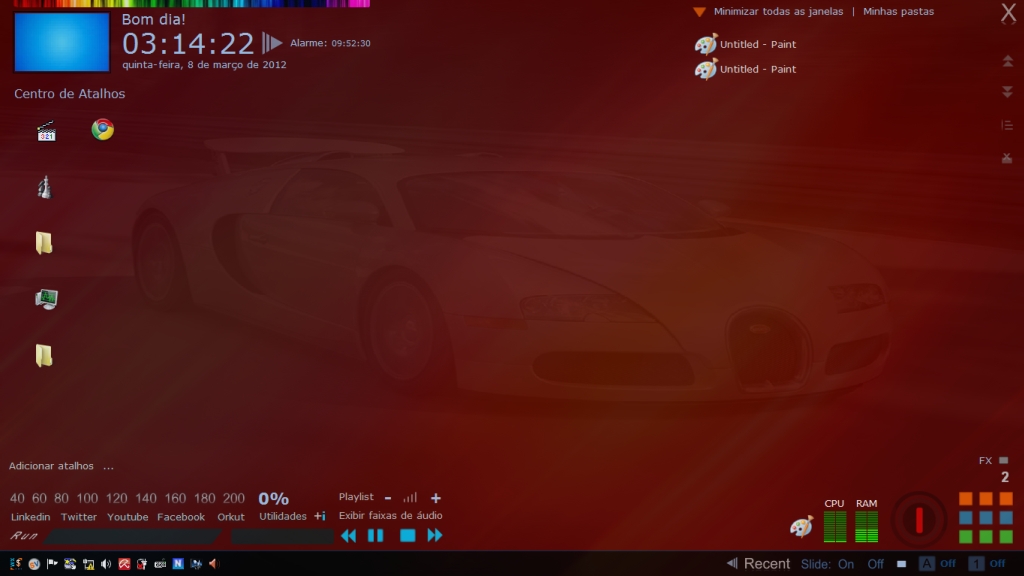This screenshot has width=1024, height=576.
Task: Open the Recent list
Action: click(x=767, y=563)
